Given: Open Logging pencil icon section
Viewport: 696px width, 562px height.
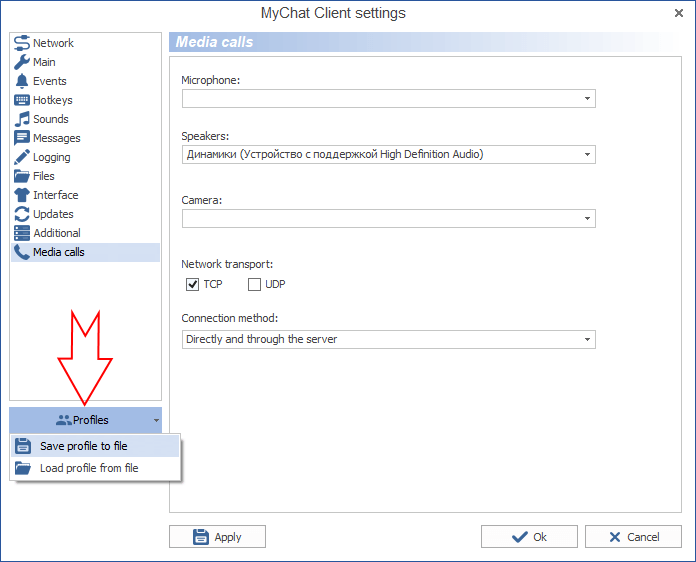Looking at the screenshot, I should coord(22,157).
